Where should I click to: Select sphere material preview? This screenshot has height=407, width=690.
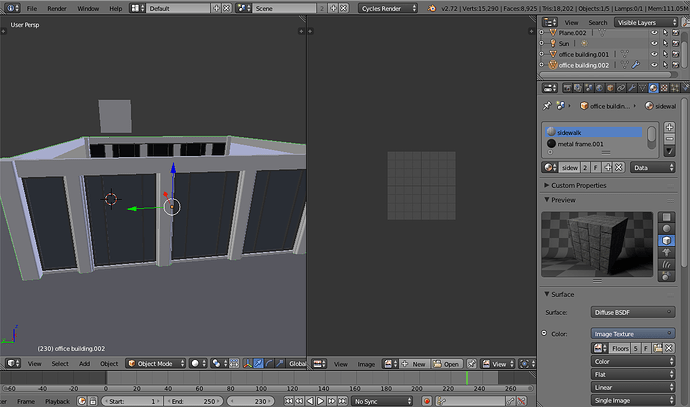click(x=666, y=229)
